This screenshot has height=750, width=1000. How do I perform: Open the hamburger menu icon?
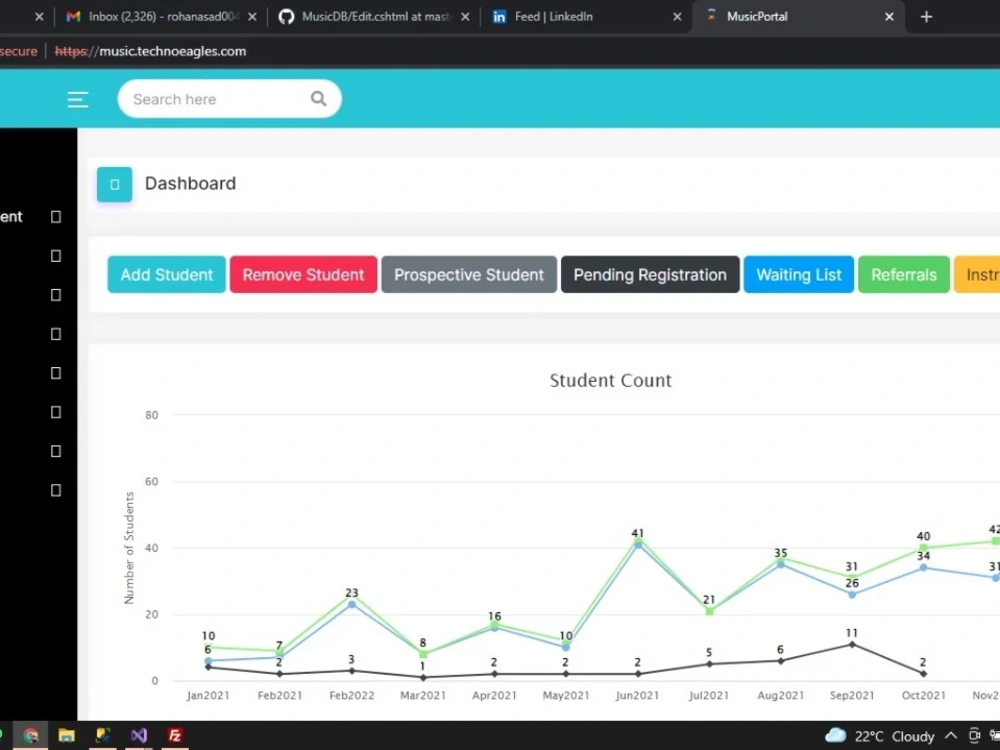coord(78,99)
